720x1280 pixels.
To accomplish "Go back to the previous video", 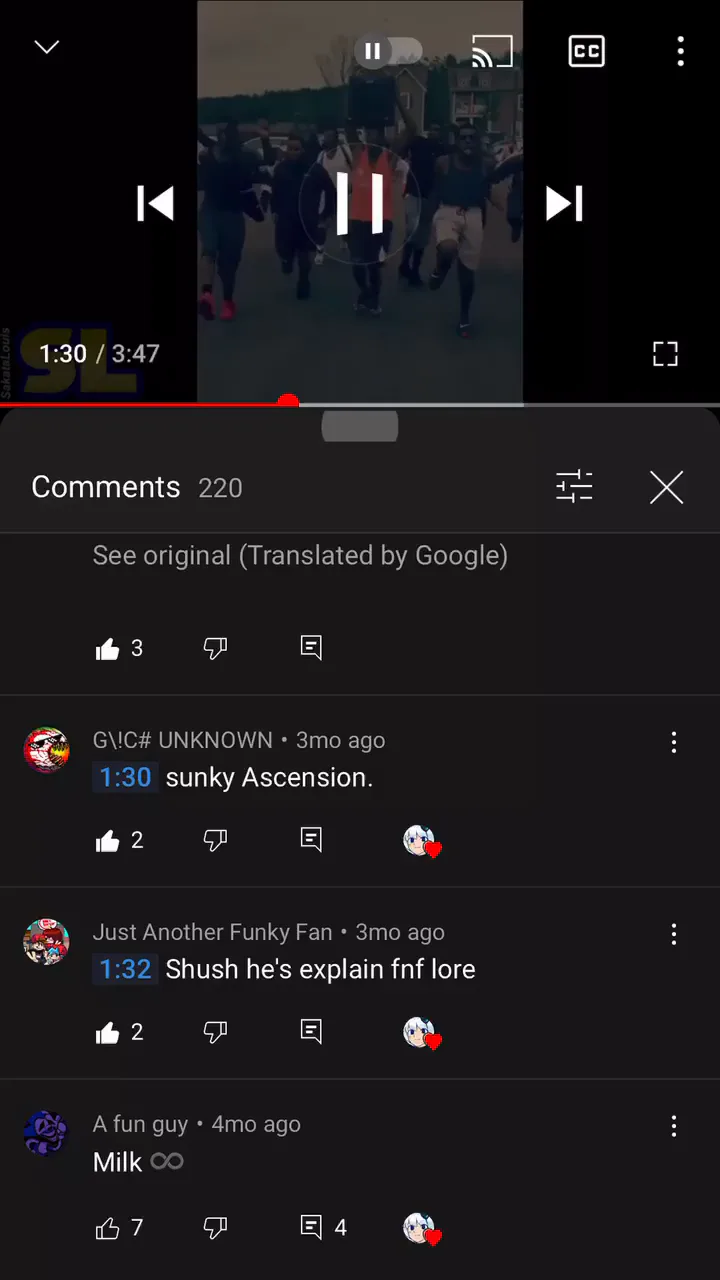I will pos(155,203).
